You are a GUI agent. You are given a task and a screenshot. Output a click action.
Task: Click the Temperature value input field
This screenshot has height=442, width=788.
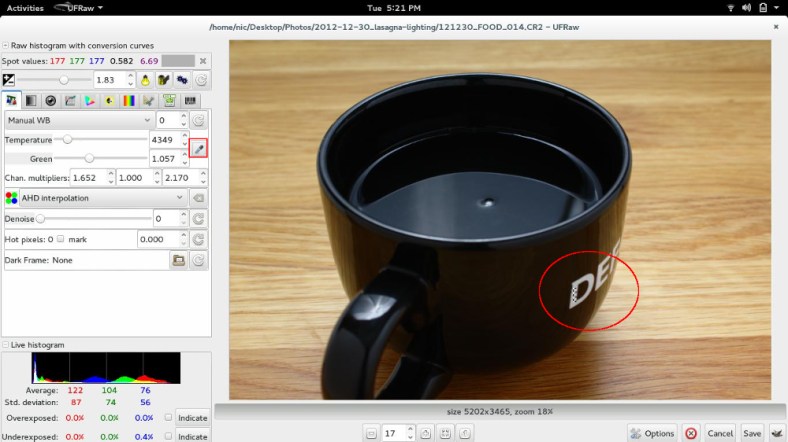[164, 140]
